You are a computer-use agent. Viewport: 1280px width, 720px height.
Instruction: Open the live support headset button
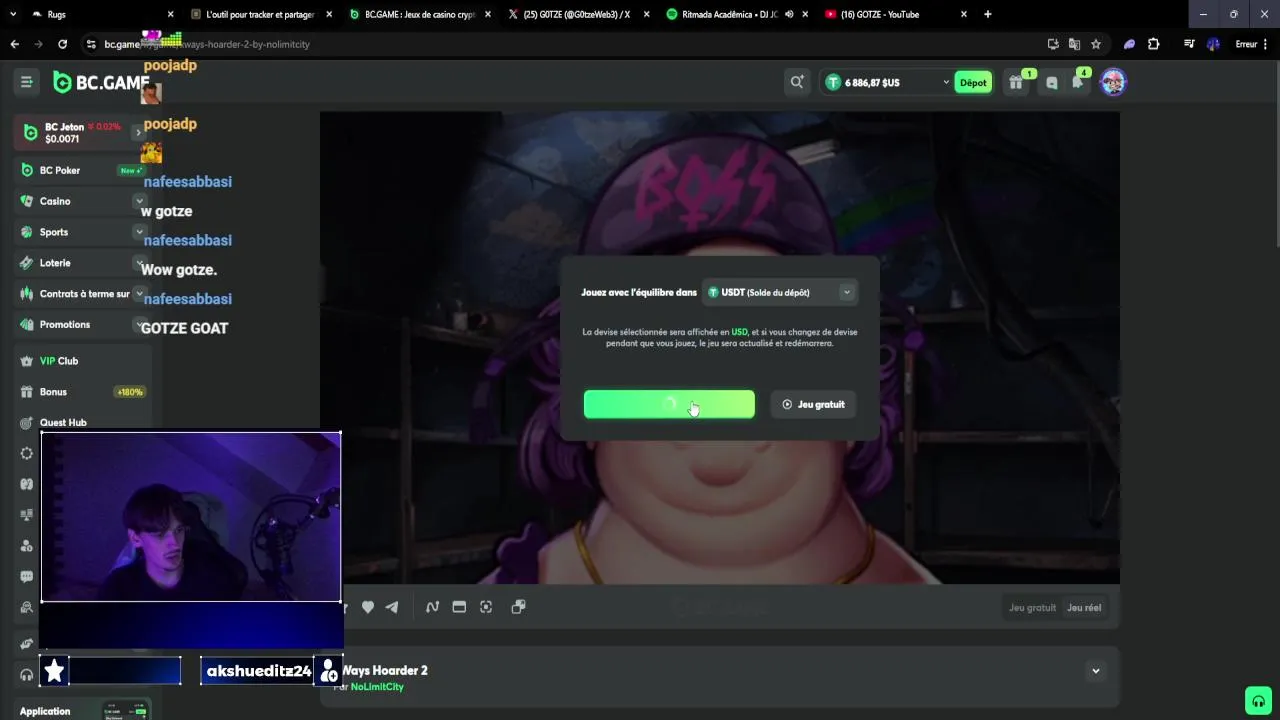point(1258,700)
